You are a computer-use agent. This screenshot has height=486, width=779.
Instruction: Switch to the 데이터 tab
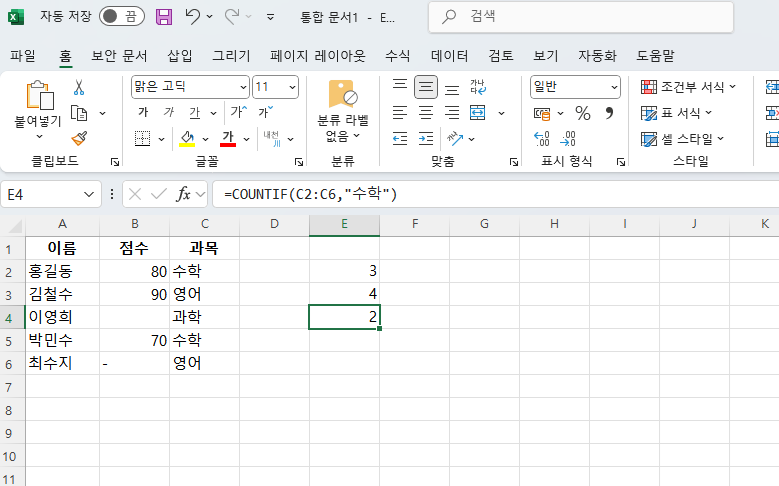pyautogui.click(x=450, y=56)
